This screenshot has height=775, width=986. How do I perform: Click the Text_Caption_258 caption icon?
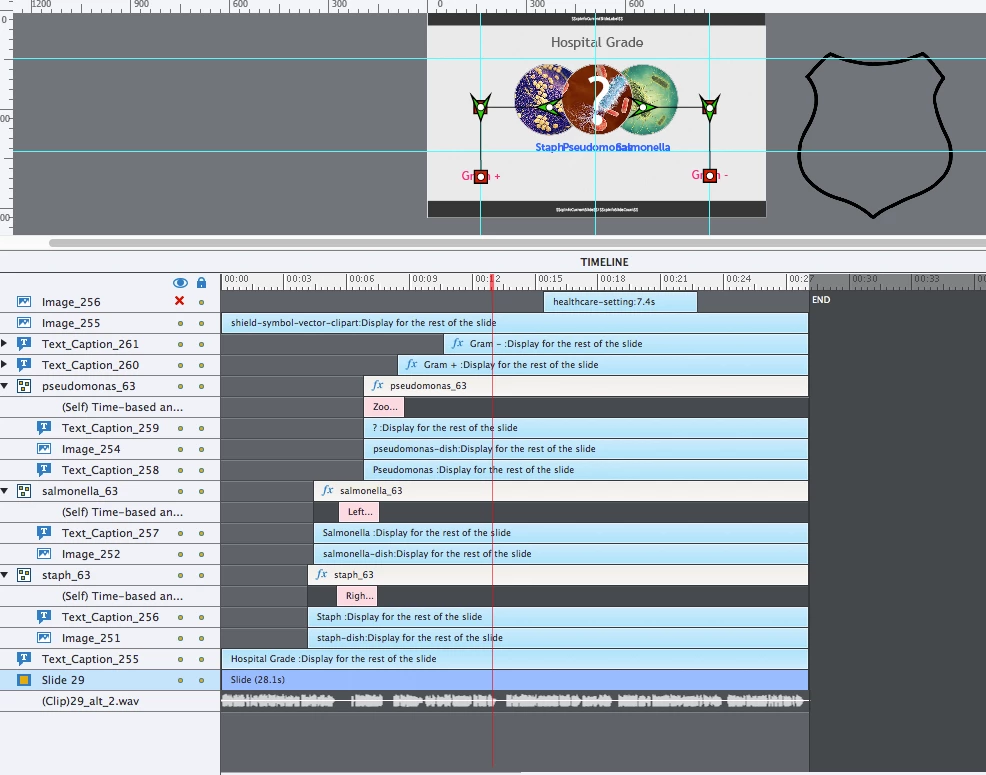(44, 469)
